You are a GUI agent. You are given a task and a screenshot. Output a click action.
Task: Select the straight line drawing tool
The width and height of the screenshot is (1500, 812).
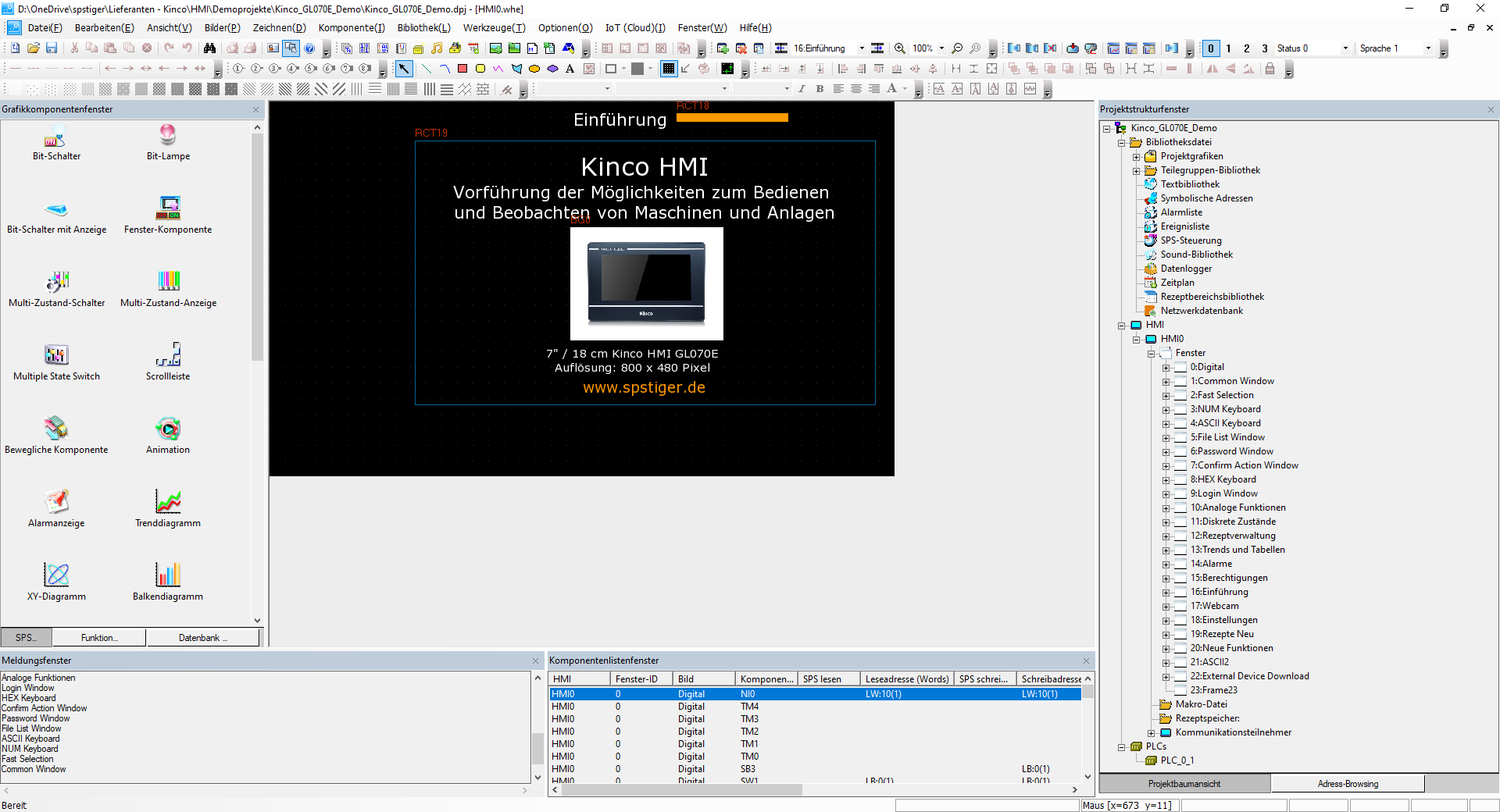tap(427, 69)
